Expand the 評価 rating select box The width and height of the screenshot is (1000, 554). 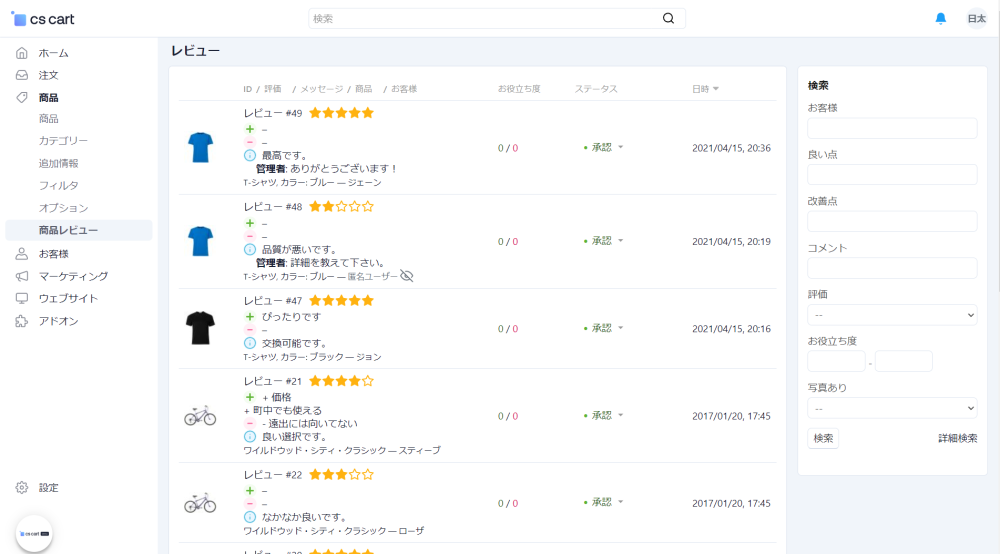click(892, 315)
